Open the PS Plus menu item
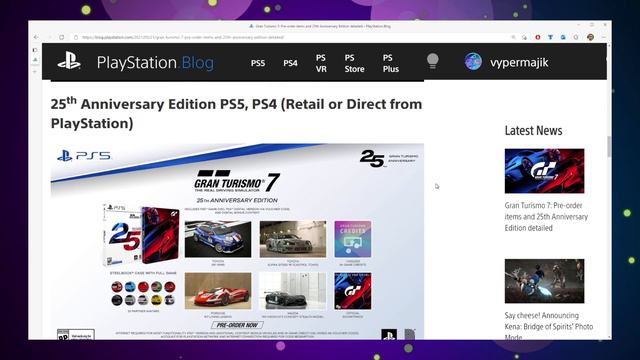 tap(391, 63)
